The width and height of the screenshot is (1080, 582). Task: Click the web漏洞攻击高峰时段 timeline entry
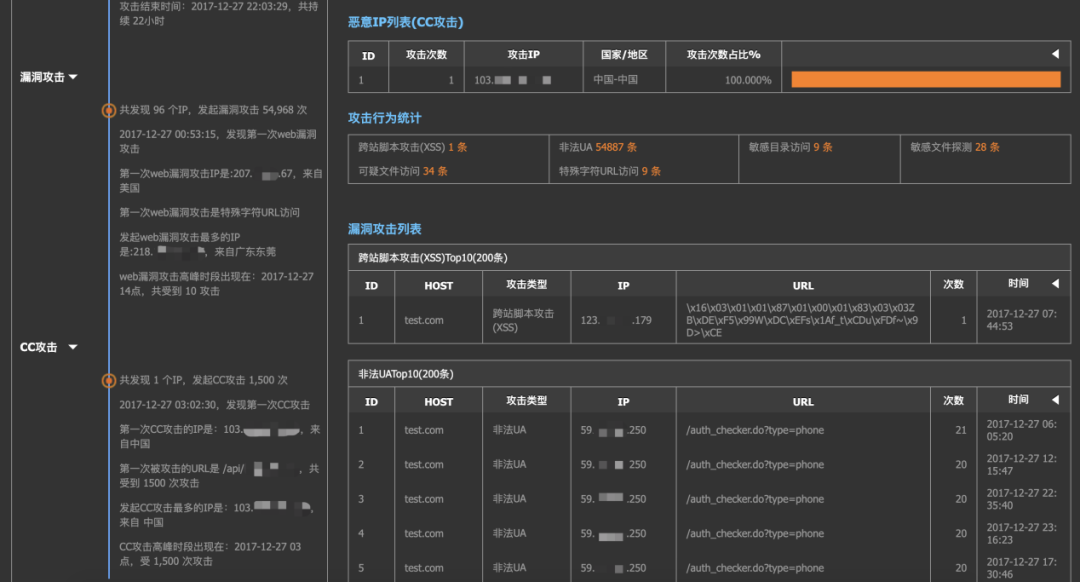(x=216, y=284)
